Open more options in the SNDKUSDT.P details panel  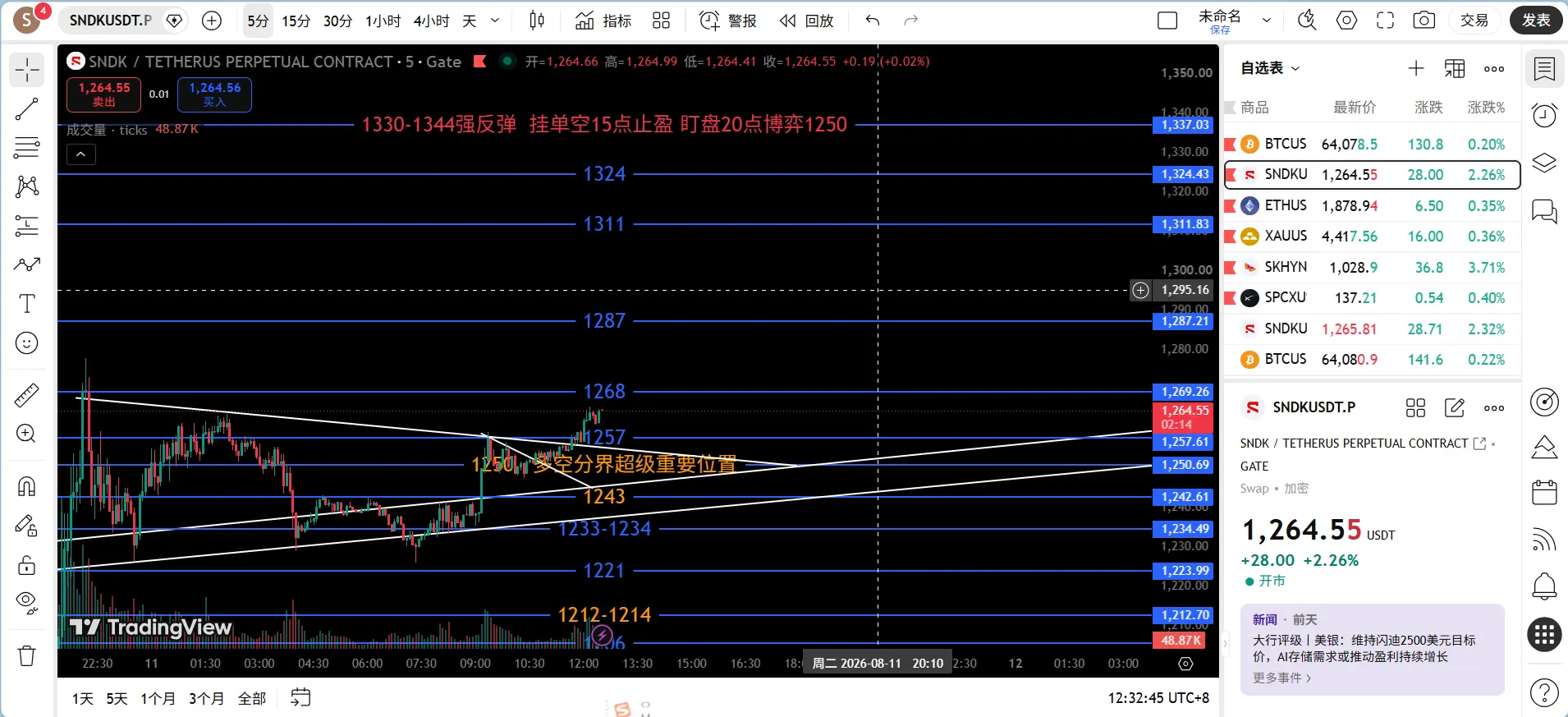point(1494,407)
